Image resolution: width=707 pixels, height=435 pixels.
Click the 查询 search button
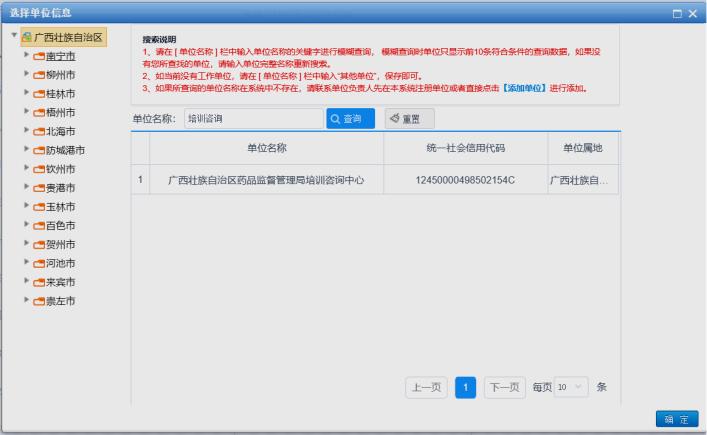349,119
